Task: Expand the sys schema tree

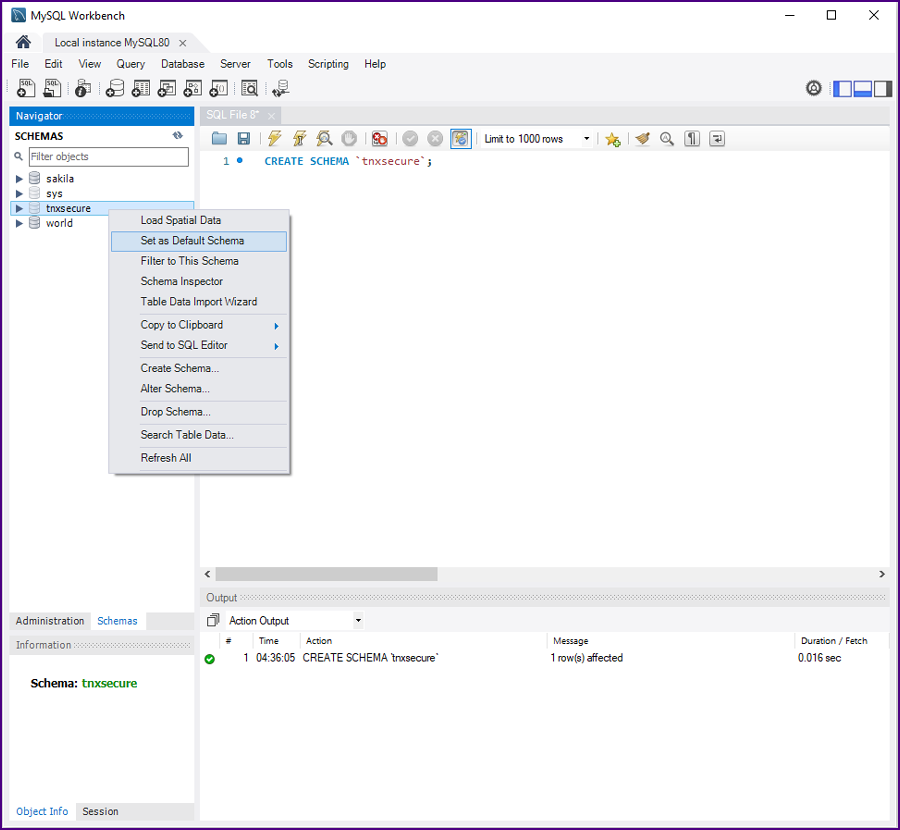Action: [19, 193]
